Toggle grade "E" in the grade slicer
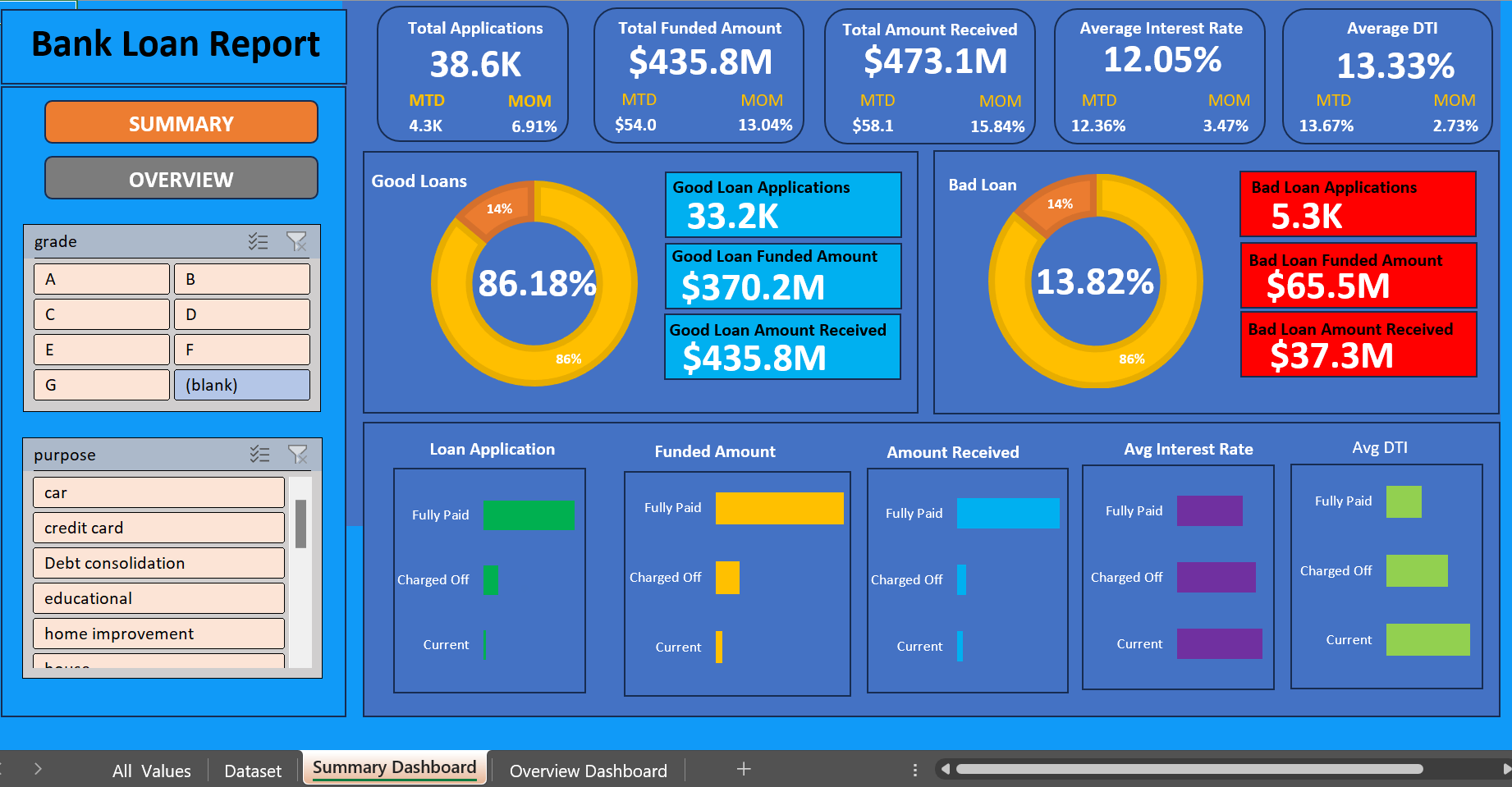Viewport: 1512px width, 787px height. (101, 349)
